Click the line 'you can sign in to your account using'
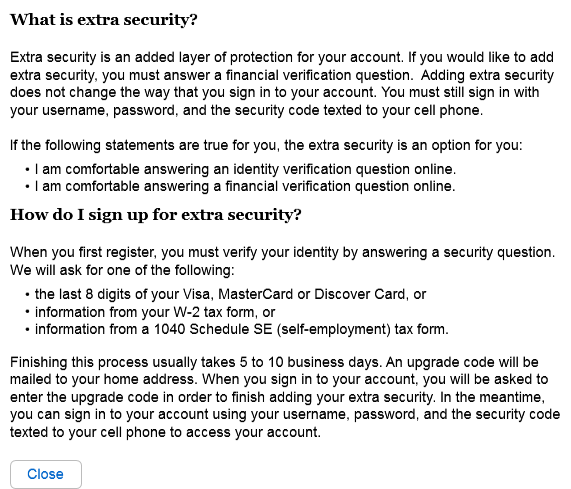The height and width of the screenshot is (489, 571). click(x=285, y=414)
